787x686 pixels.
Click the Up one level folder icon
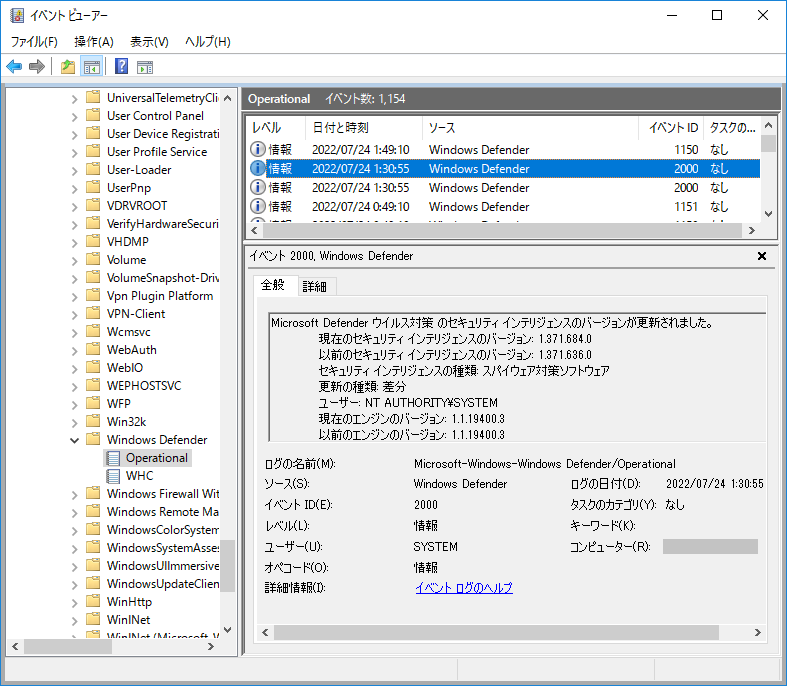coord(68,66)
